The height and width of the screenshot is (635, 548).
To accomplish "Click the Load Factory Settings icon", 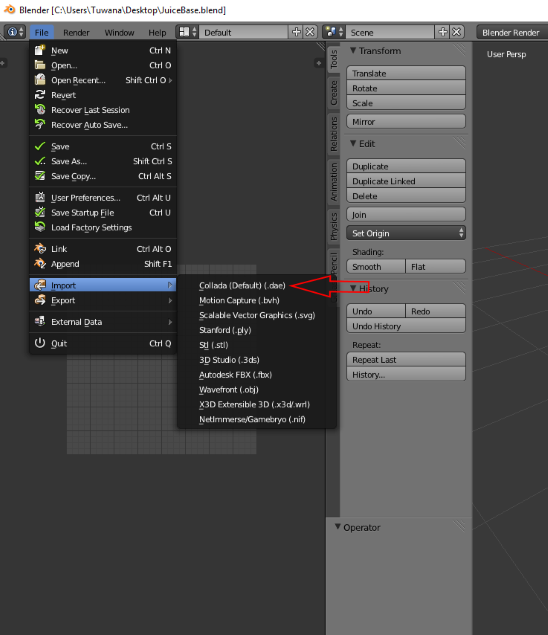I will [x=40, y=227].
